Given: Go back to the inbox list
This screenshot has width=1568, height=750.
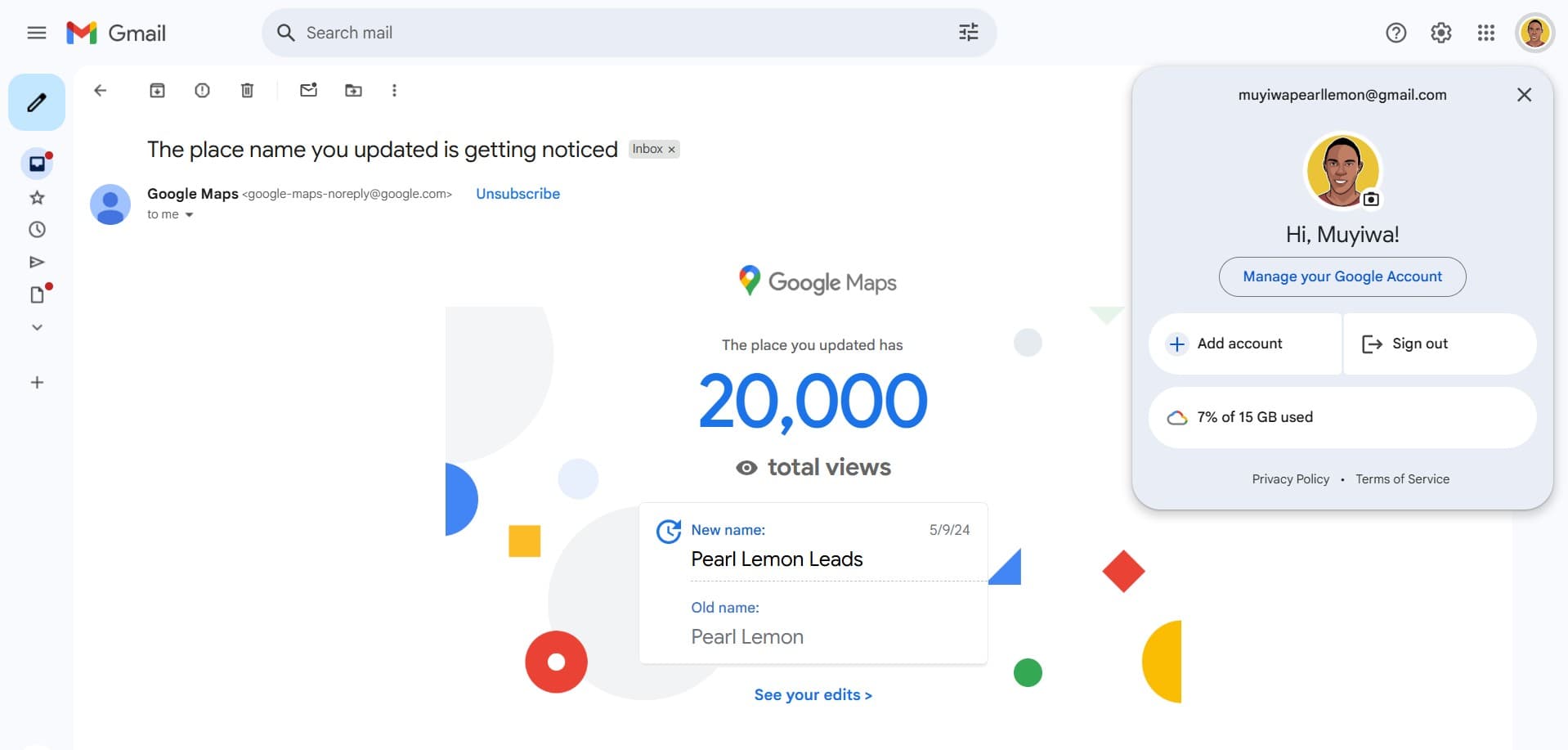Looking at the screenshot, I should point(100,90).
